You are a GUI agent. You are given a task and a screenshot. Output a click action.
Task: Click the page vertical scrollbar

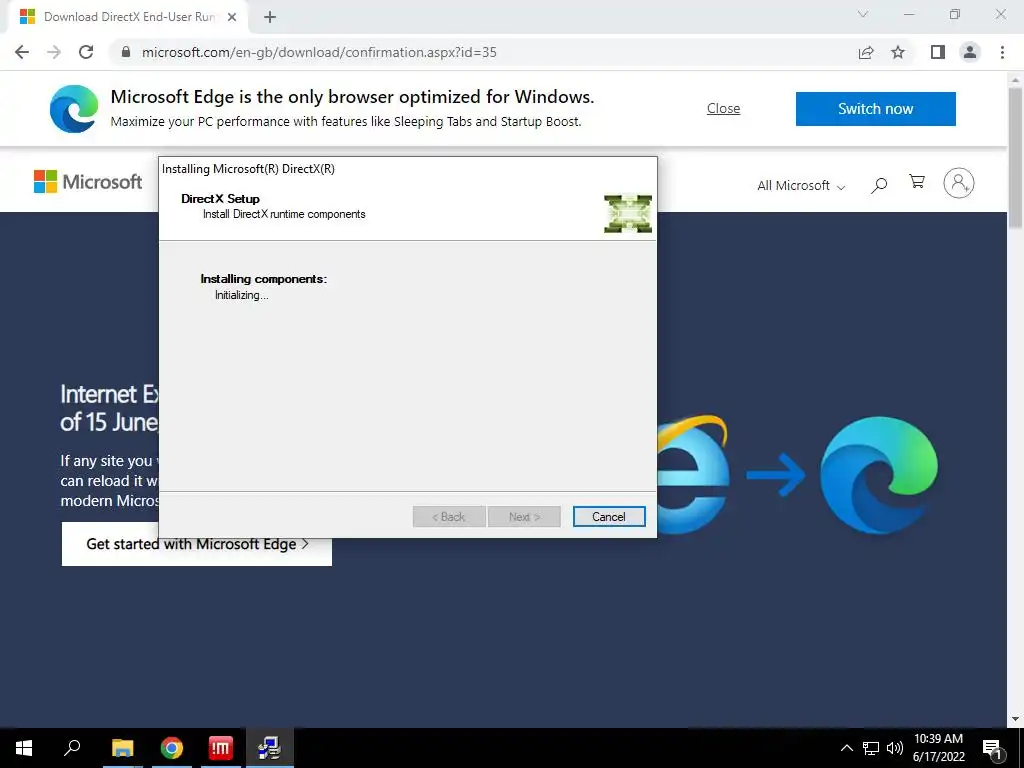pyautogui.click(x=1015, y=158)
